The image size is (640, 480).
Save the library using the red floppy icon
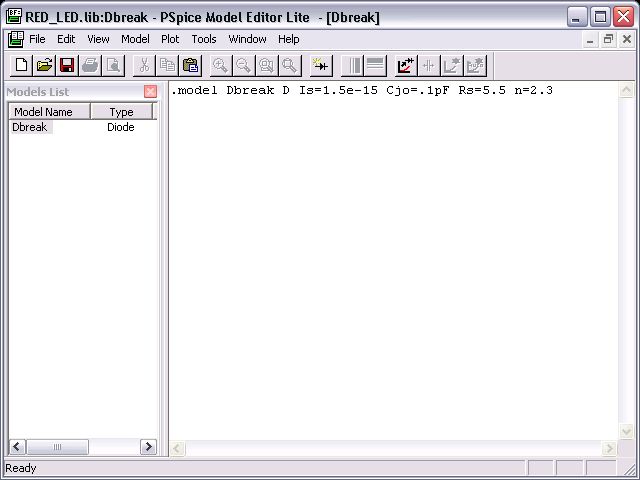[x=67, y=65]
